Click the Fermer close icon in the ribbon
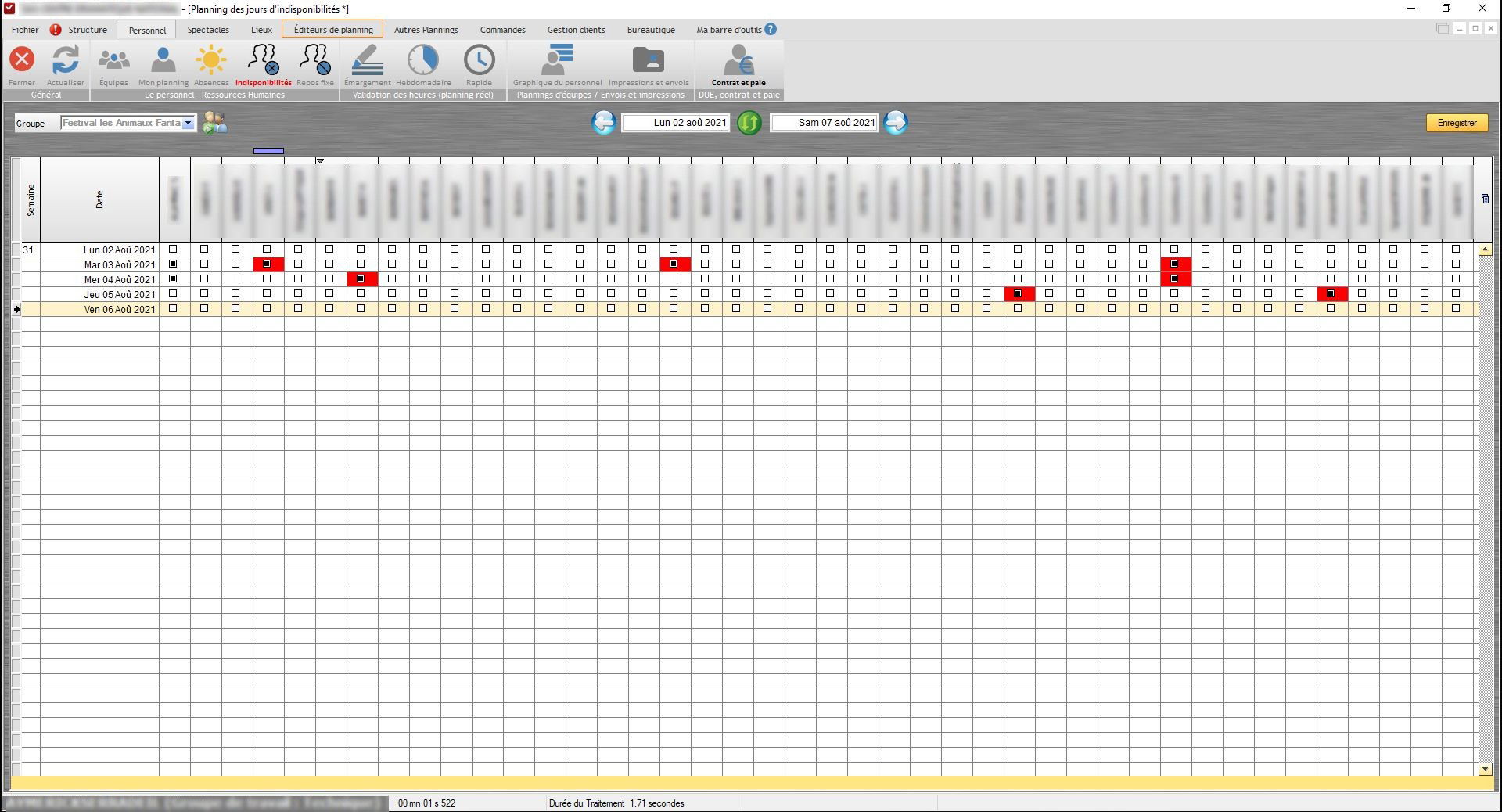The height and width of the screenshot is (812, 1502). pyautogui.click(x=22, y=59)
